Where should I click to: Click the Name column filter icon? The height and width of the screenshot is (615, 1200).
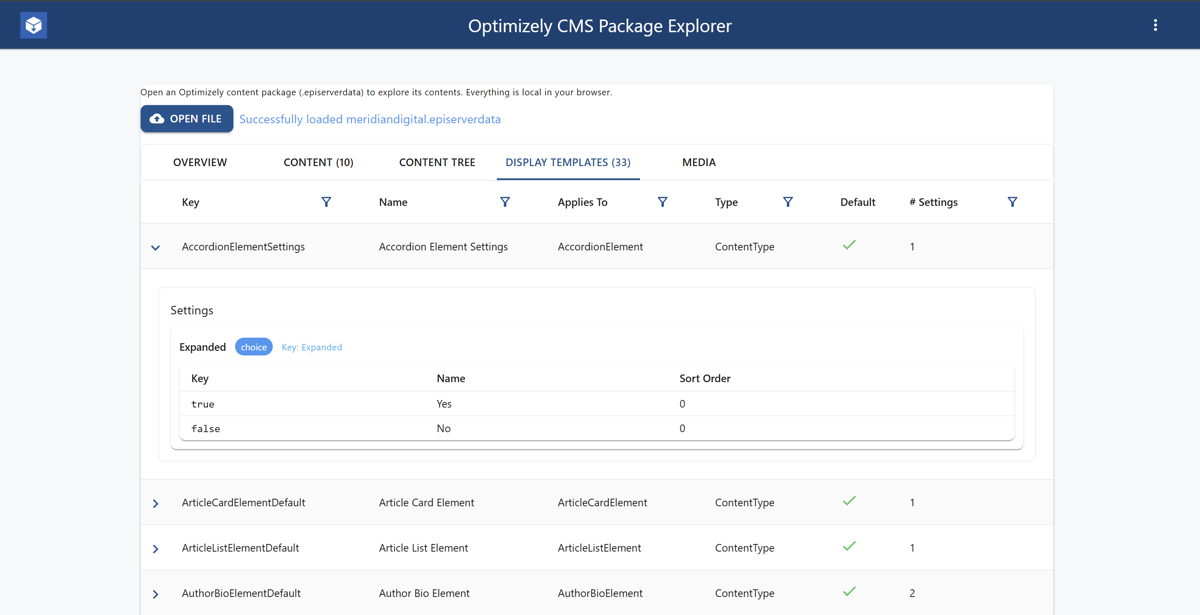point(505,202)
